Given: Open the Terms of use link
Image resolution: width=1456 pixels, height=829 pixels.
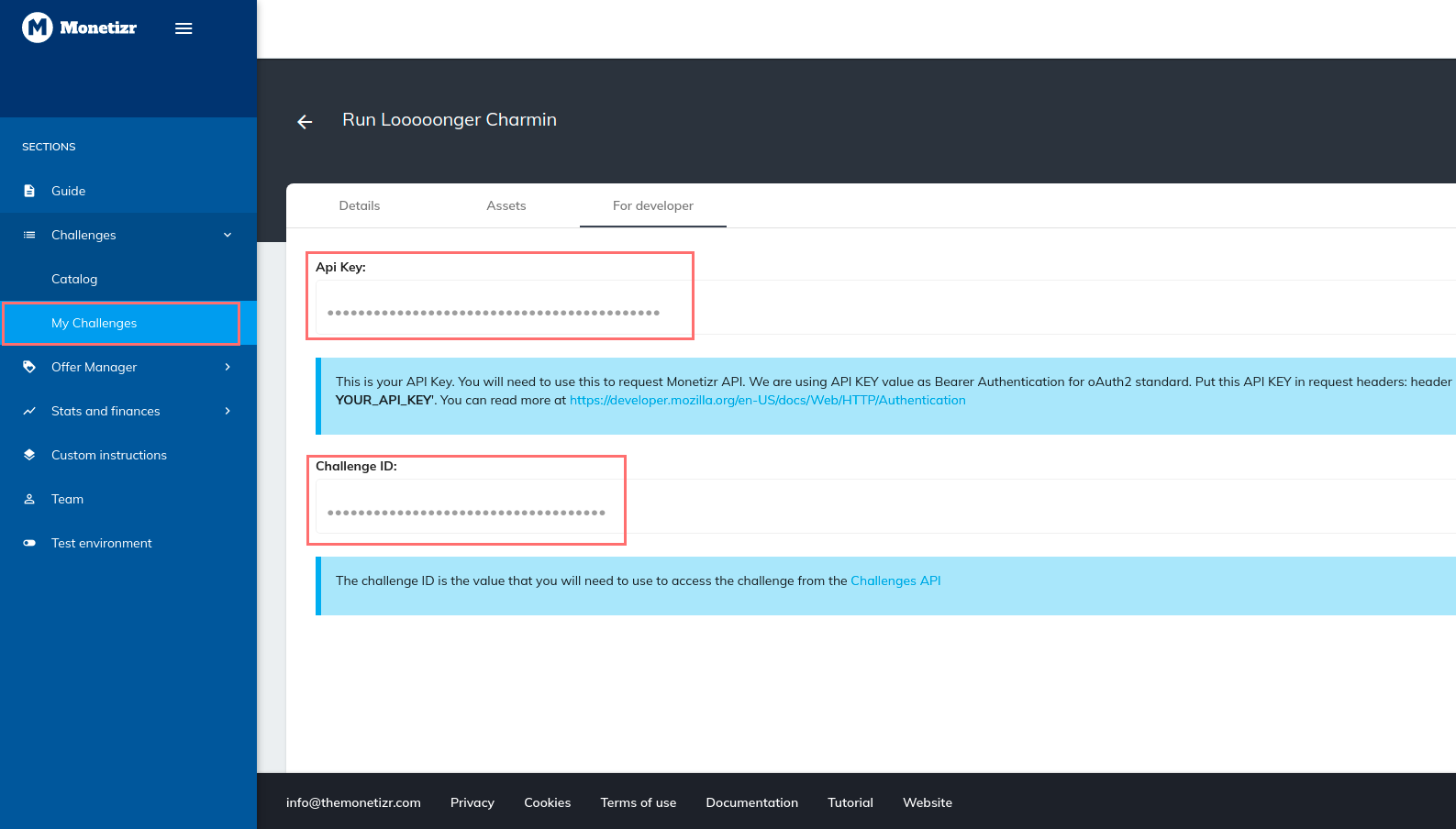Looking at the screenshot, I should point(639,802).
